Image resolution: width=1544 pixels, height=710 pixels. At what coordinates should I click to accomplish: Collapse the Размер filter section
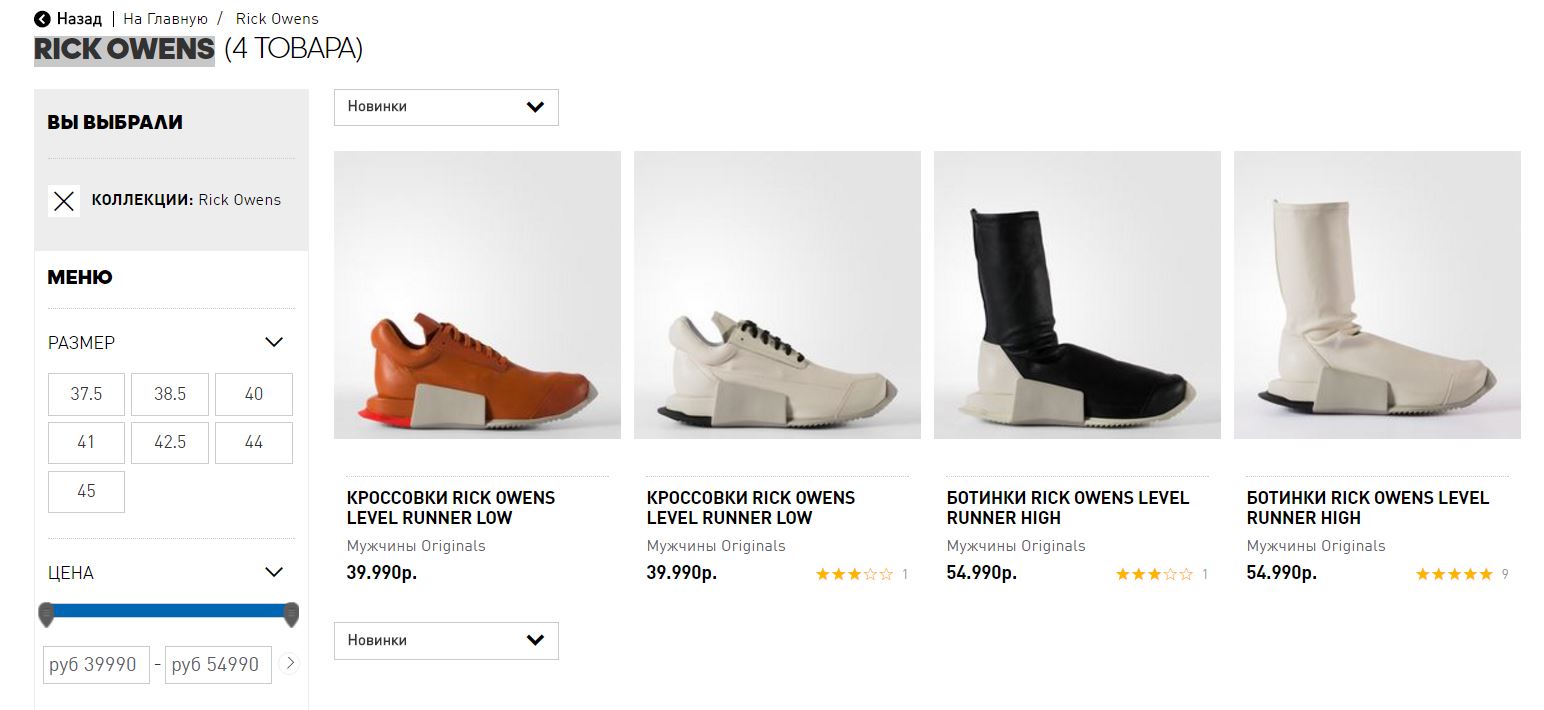274,342
